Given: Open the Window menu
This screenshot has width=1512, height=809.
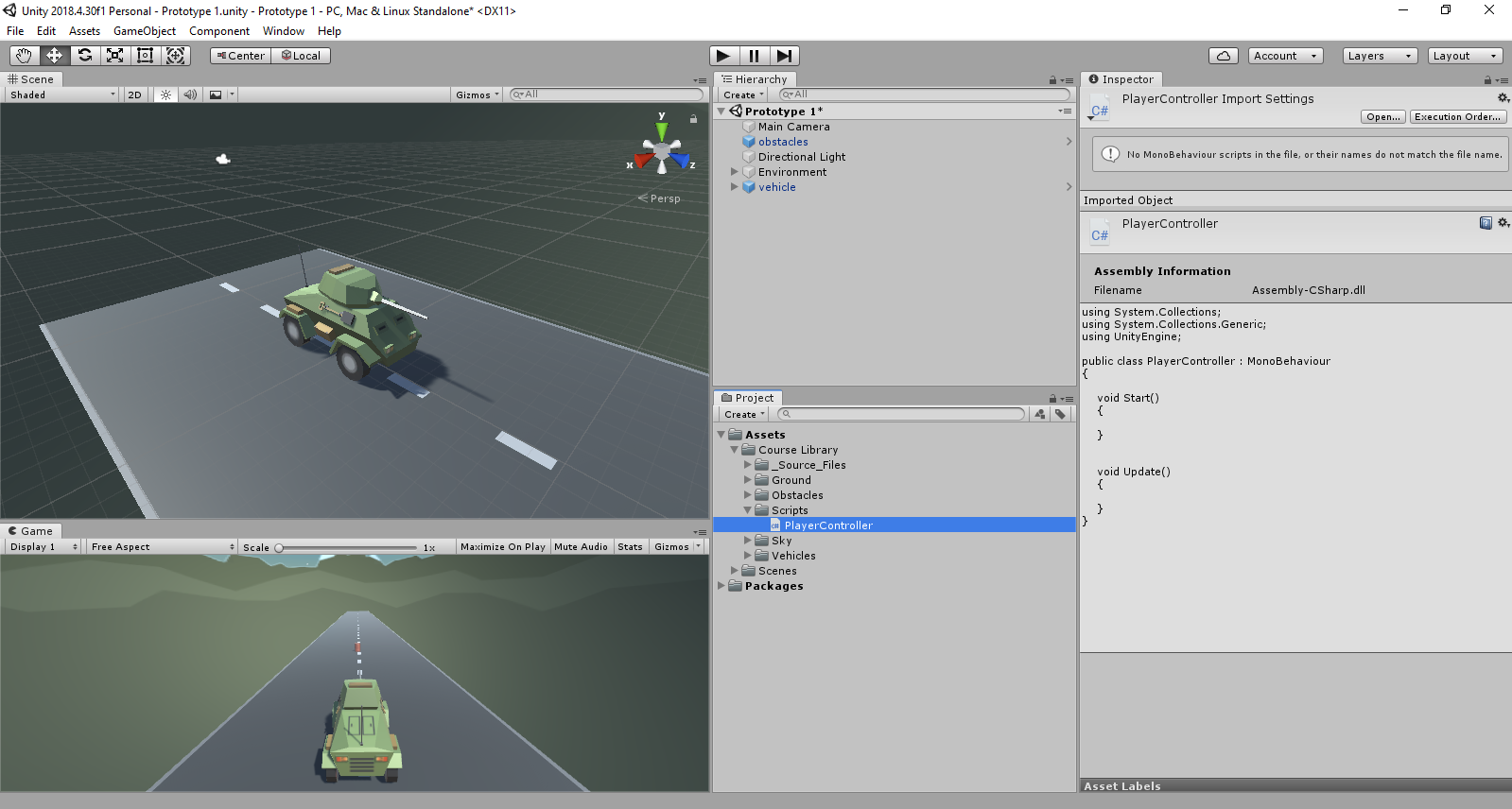Looking at the screenshot, I should point(284,31).
